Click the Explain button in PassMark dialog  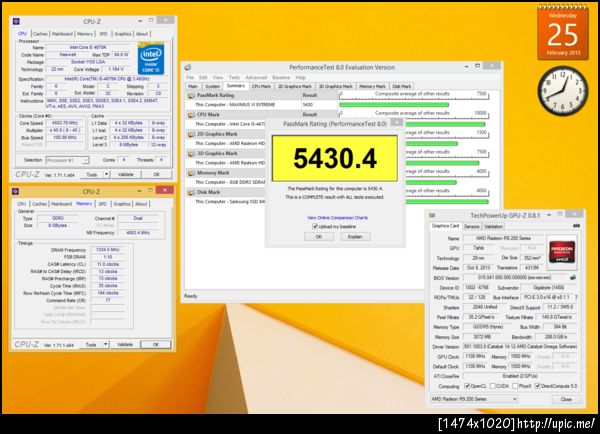(x=355, y=237)
